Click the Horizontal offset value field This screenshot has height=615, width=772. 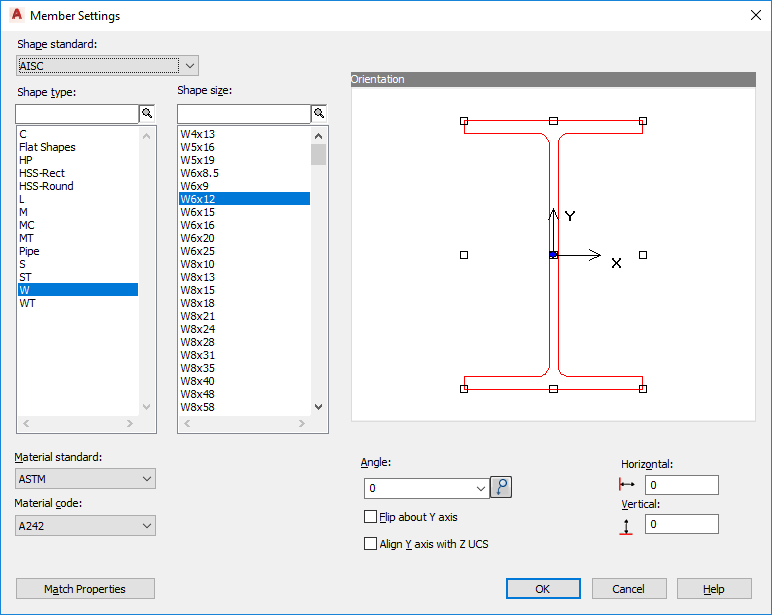[681, 485]
